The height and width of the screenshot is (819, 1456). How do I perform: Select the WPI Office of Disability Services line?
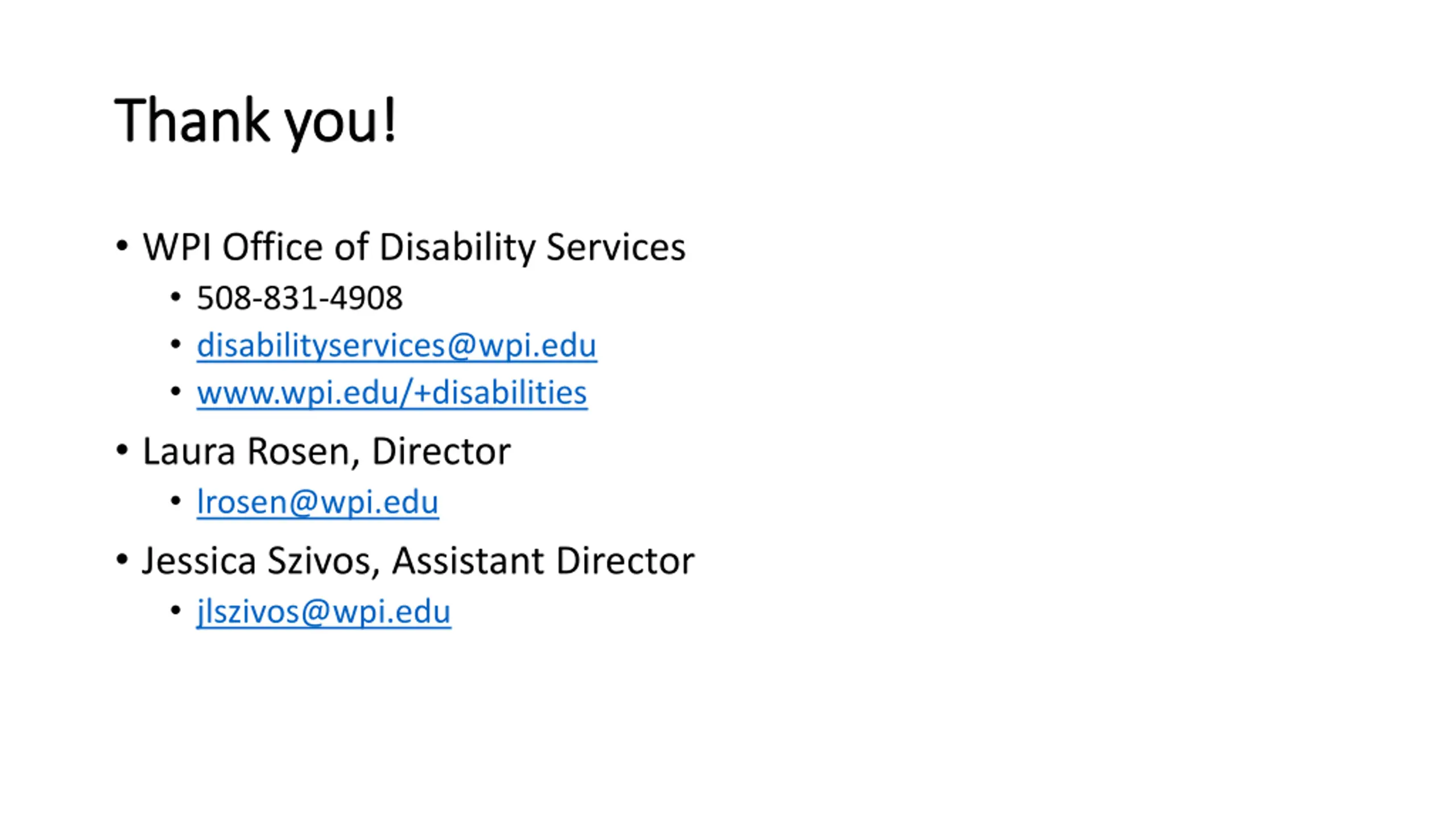[414, 247]
